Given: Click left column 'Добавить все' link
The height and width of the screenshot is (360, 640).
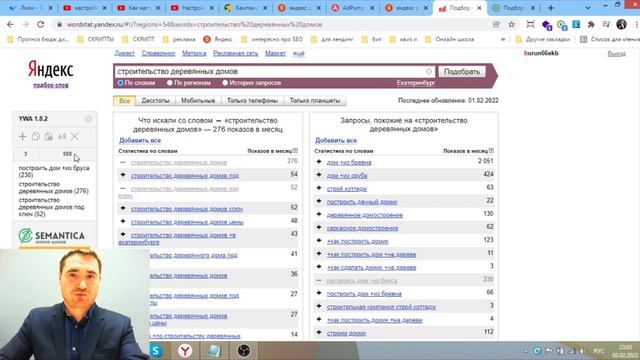Looking at the screenshot, I should tap(140, 140).
